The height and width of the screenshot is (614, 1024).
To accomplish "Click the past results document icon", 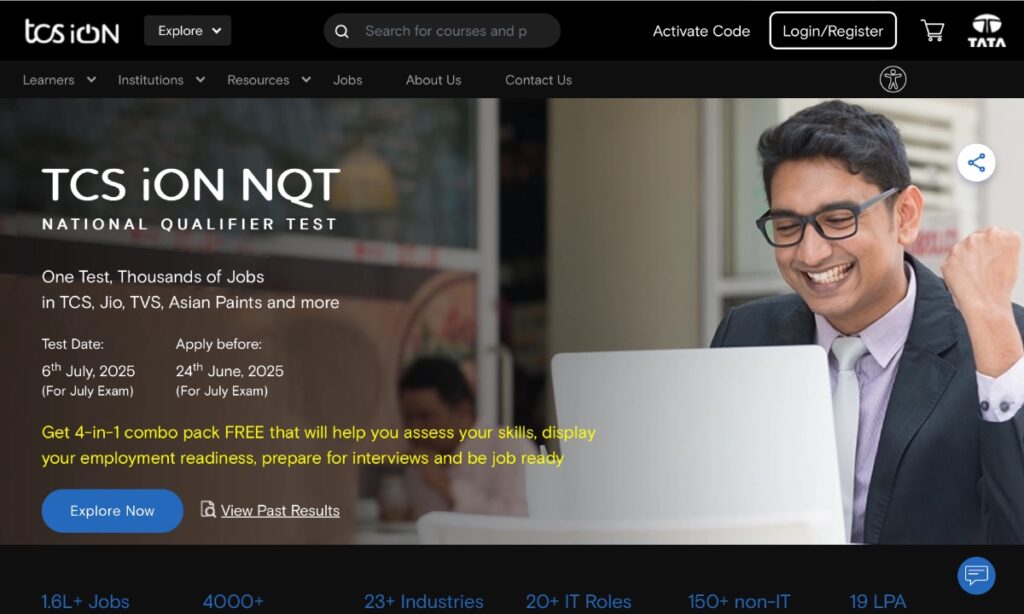I will pyautogui.click(x=208, y=509).
